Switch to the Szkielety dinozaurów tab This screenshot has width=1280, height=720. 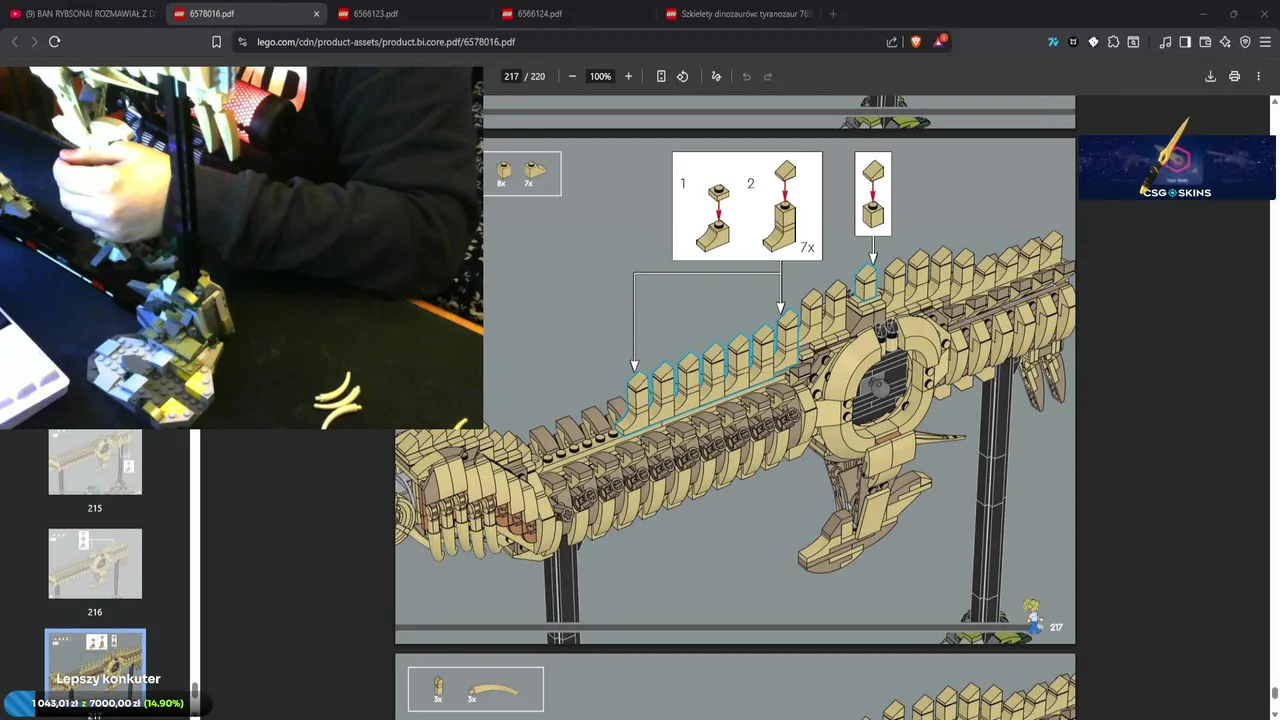click(738, 14)
